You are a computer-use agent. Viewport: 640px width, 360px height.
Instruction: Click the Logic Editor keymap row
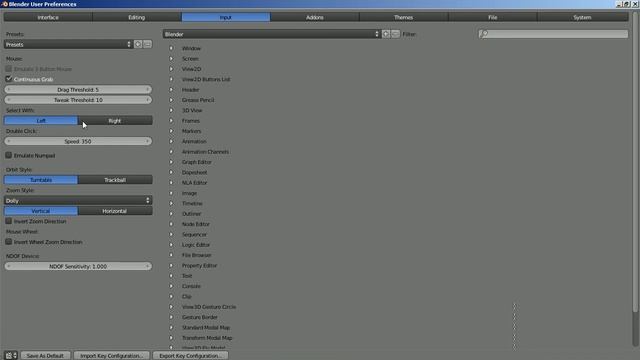[196, 245]
